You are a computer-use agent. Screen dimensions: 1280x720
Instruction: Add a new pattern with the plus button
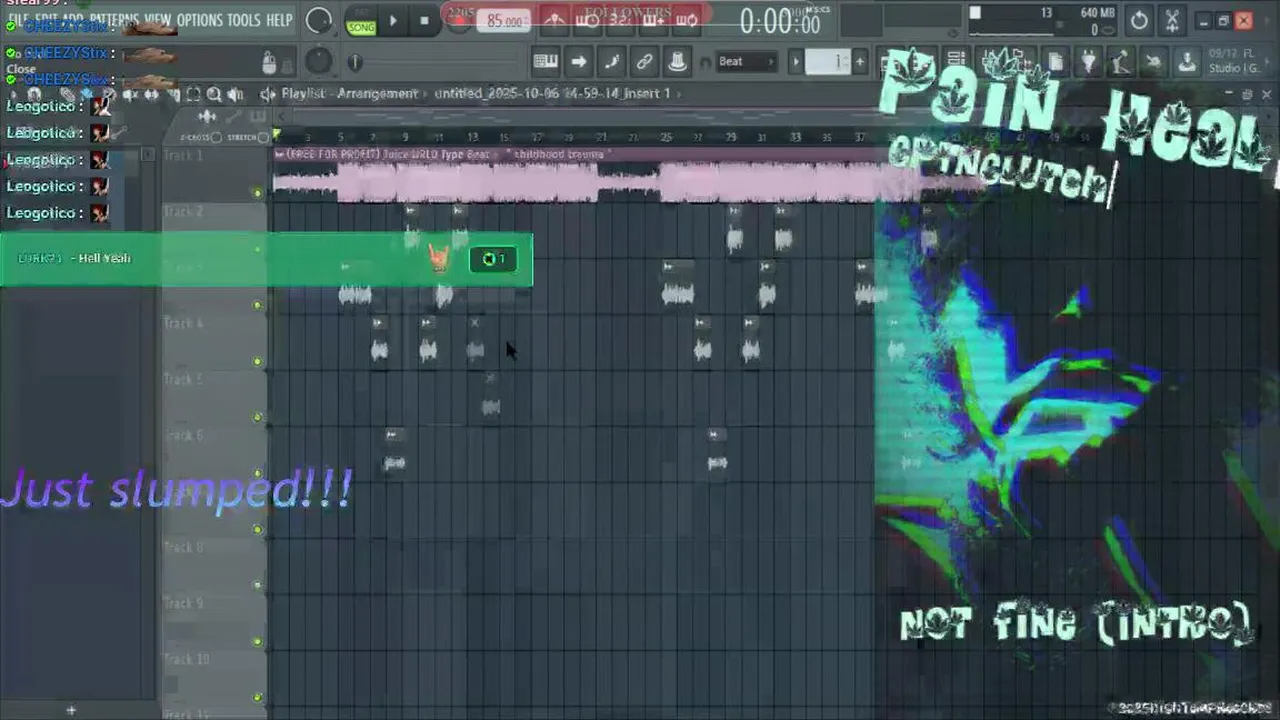(x=859, y=62)
